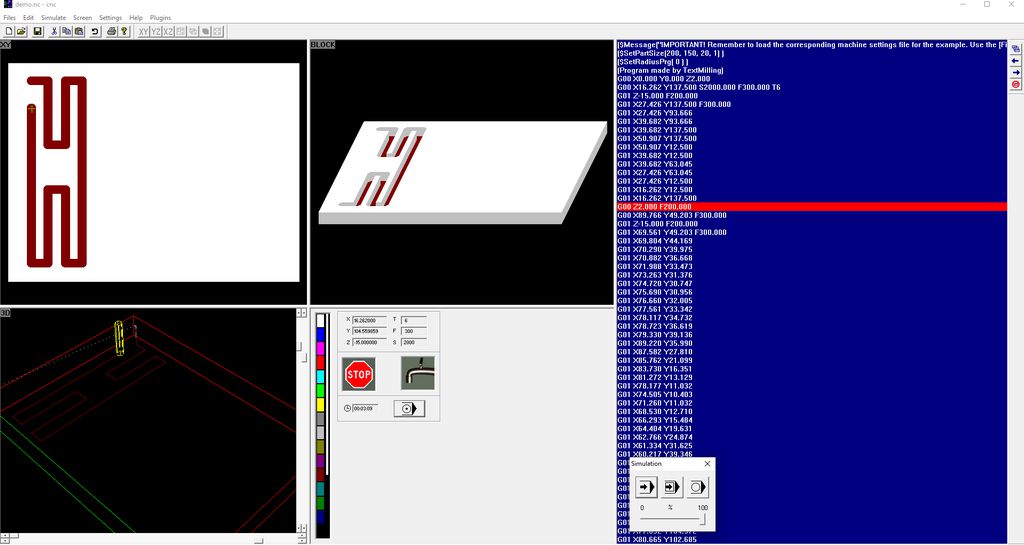Image resolution: width=1024 pixels, height=545 pixels.
Task: Adjust the simulation speed percent slider
Action: (673, 520)
